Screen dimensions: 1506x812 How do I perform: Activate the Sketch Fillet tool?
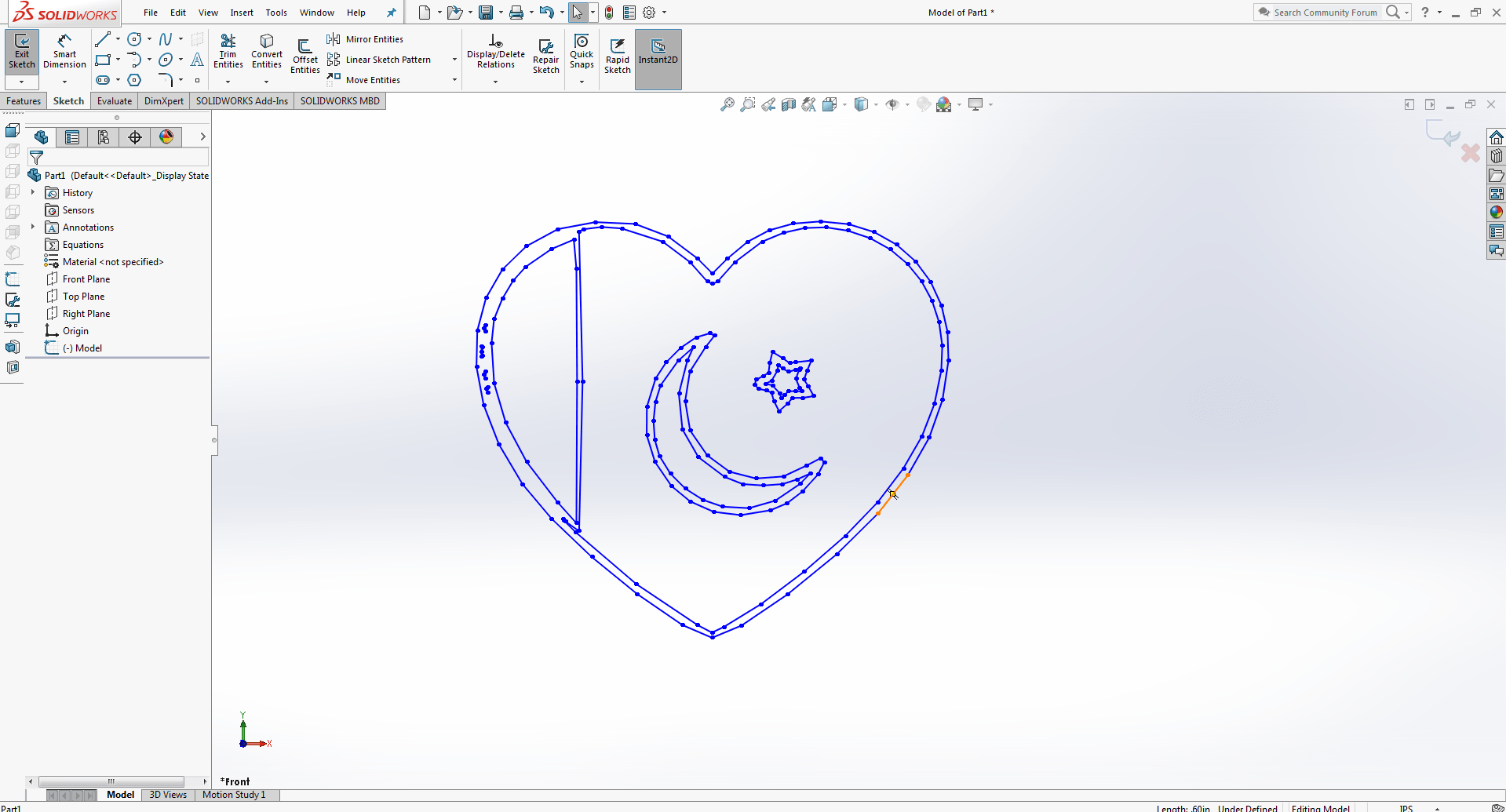coord(166,80)
